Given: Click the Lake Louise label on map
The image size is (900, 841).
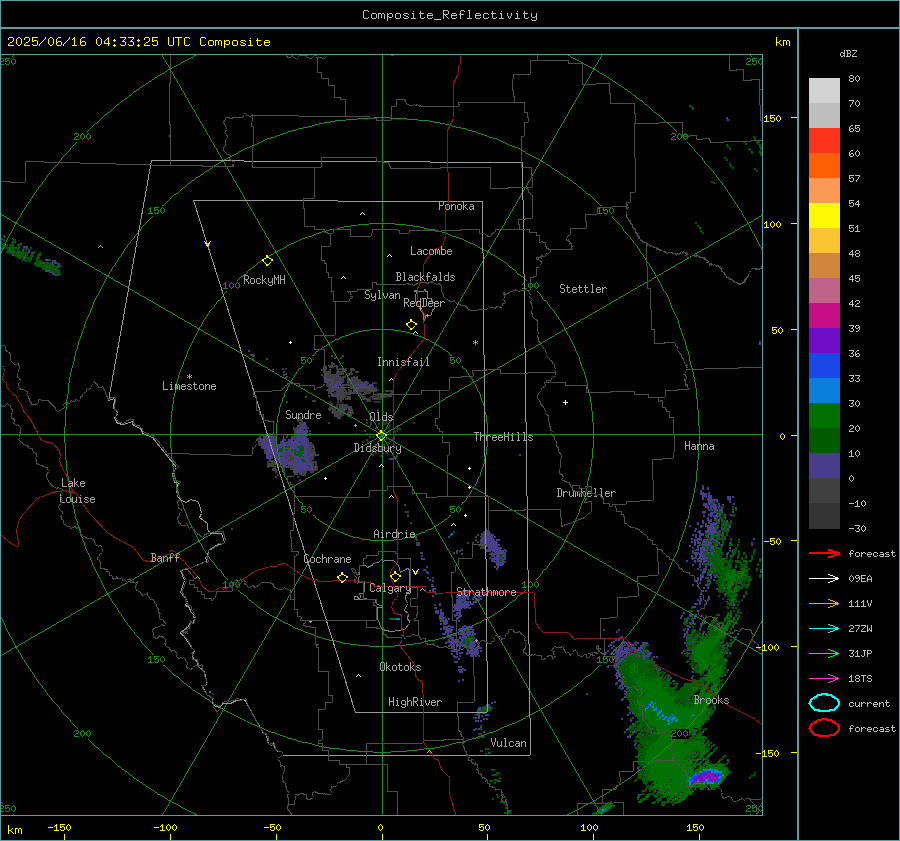Looking at the screenshot, I should [x=77, y=491].
